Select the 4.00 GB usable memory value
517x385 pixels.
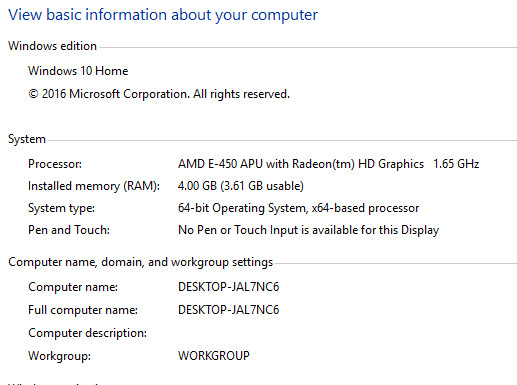coord(241,186)
